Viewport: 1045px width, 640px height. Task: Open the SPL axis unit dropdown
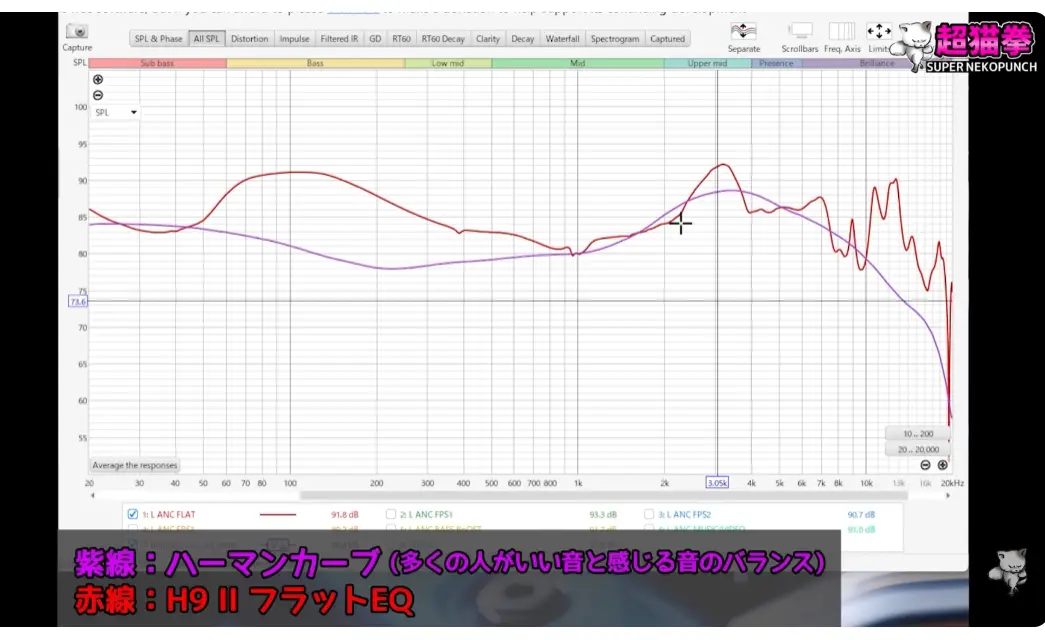tap(117, 113)
